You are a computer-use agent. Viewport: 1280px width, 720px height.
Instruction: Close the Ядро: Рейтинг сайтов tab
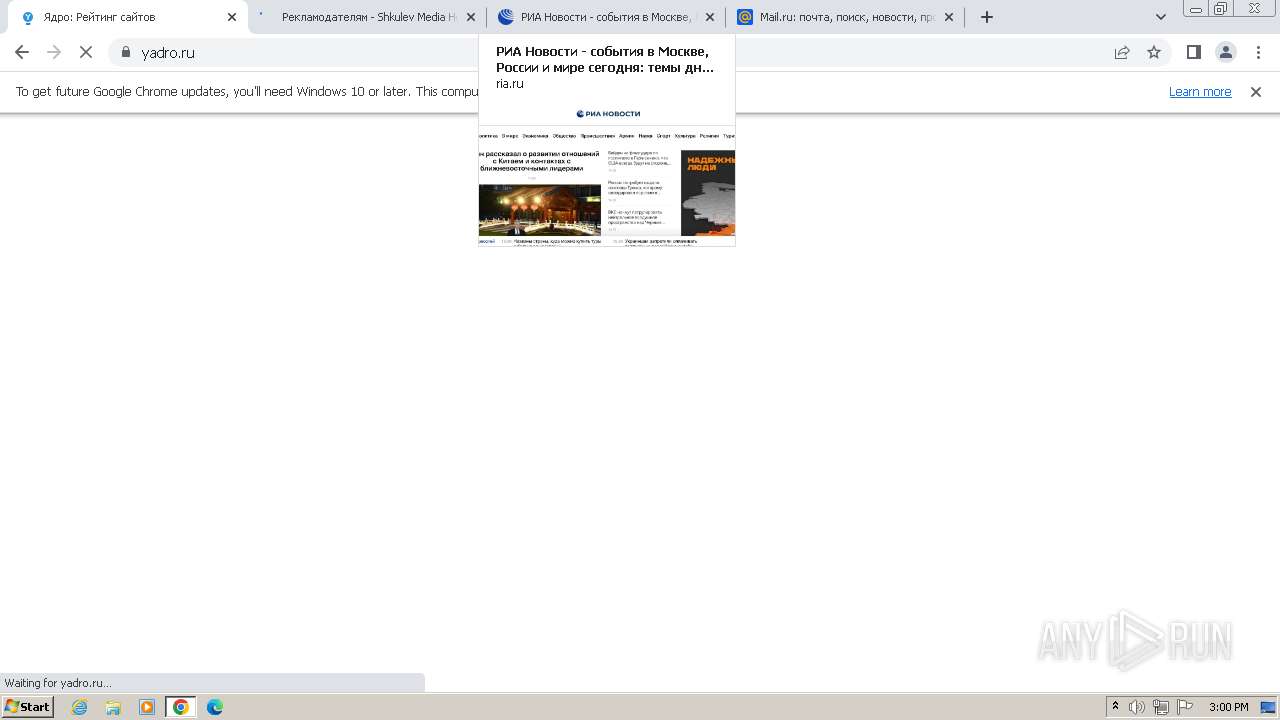pos(232,17)
